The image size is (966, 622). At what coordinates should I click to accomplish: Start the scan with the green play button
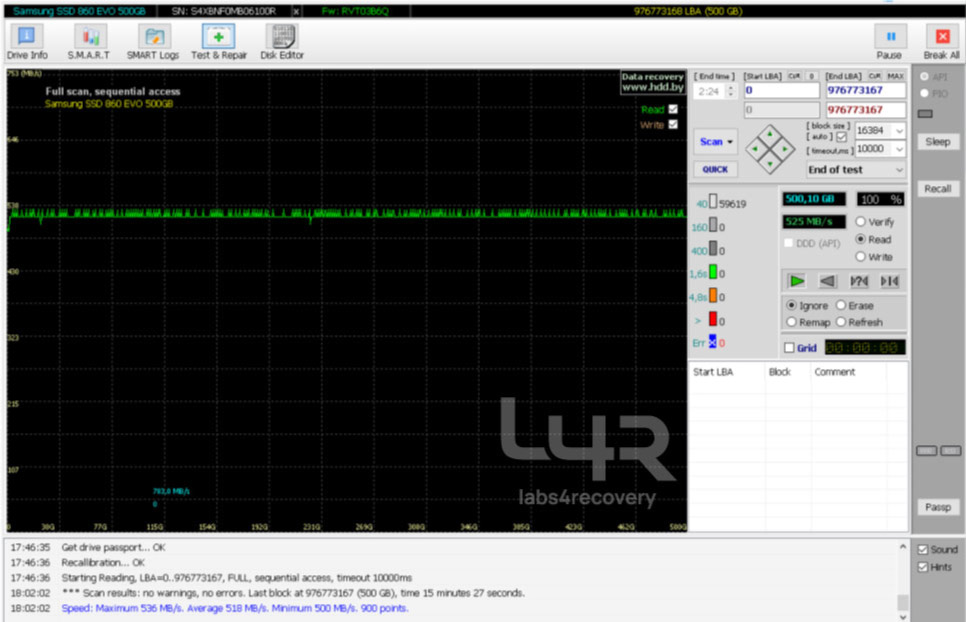(797, 281)
